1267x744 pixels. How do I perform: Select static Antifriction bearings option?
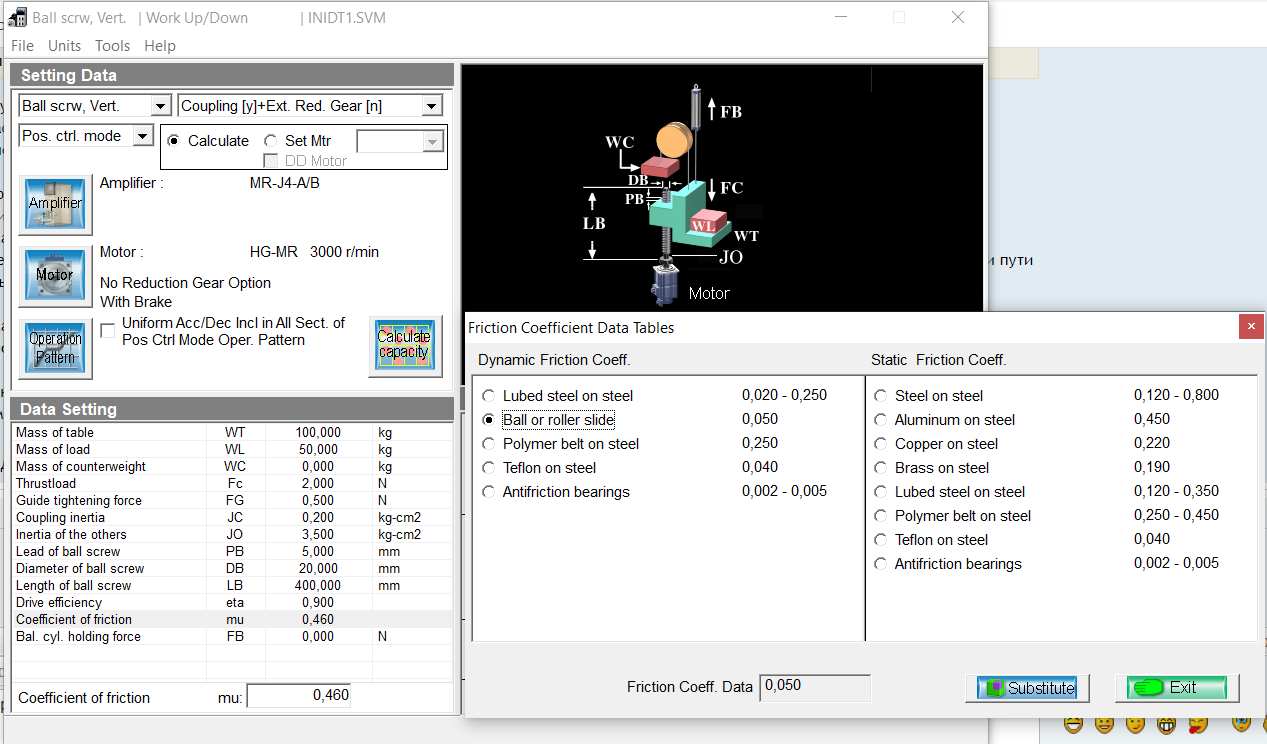880,564
